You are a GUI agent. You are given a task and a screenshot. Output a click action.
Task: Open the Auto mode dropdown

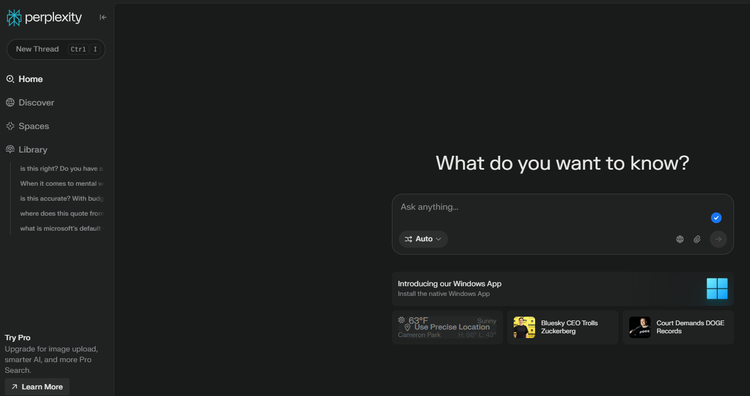(x=423, y=239)
